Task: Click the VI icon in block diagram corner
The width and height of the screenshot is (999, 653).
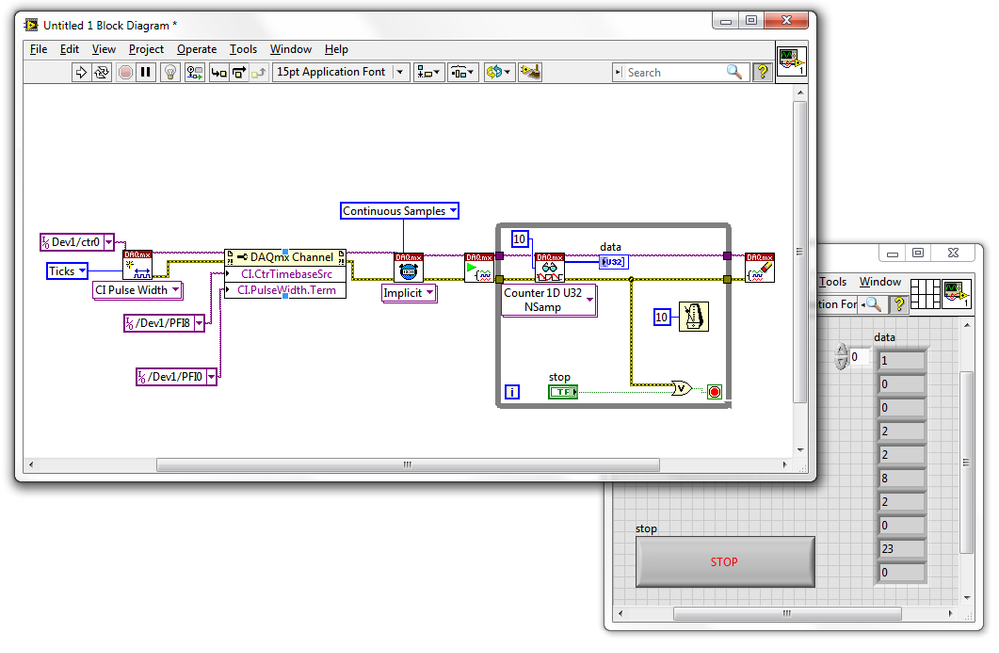Action: click(x=792, y=61)
